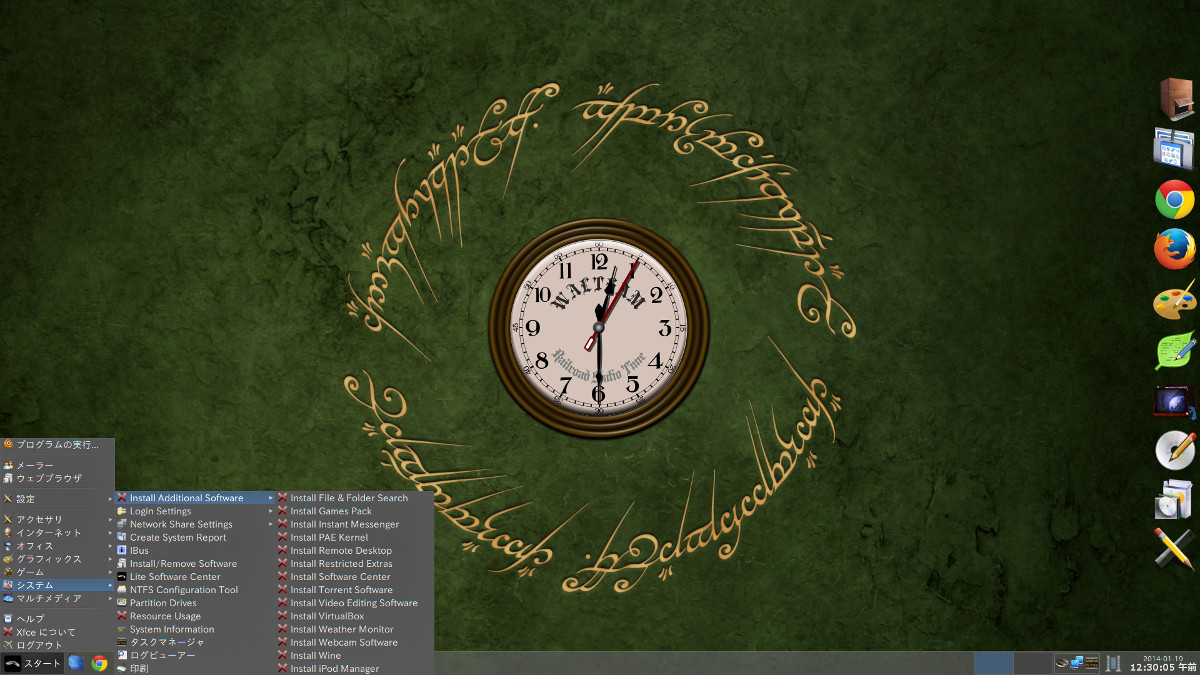This screenshot has height=675, width=1200.
Task: Expand the ゲーム submenu
Action: (x=57, y=572)
